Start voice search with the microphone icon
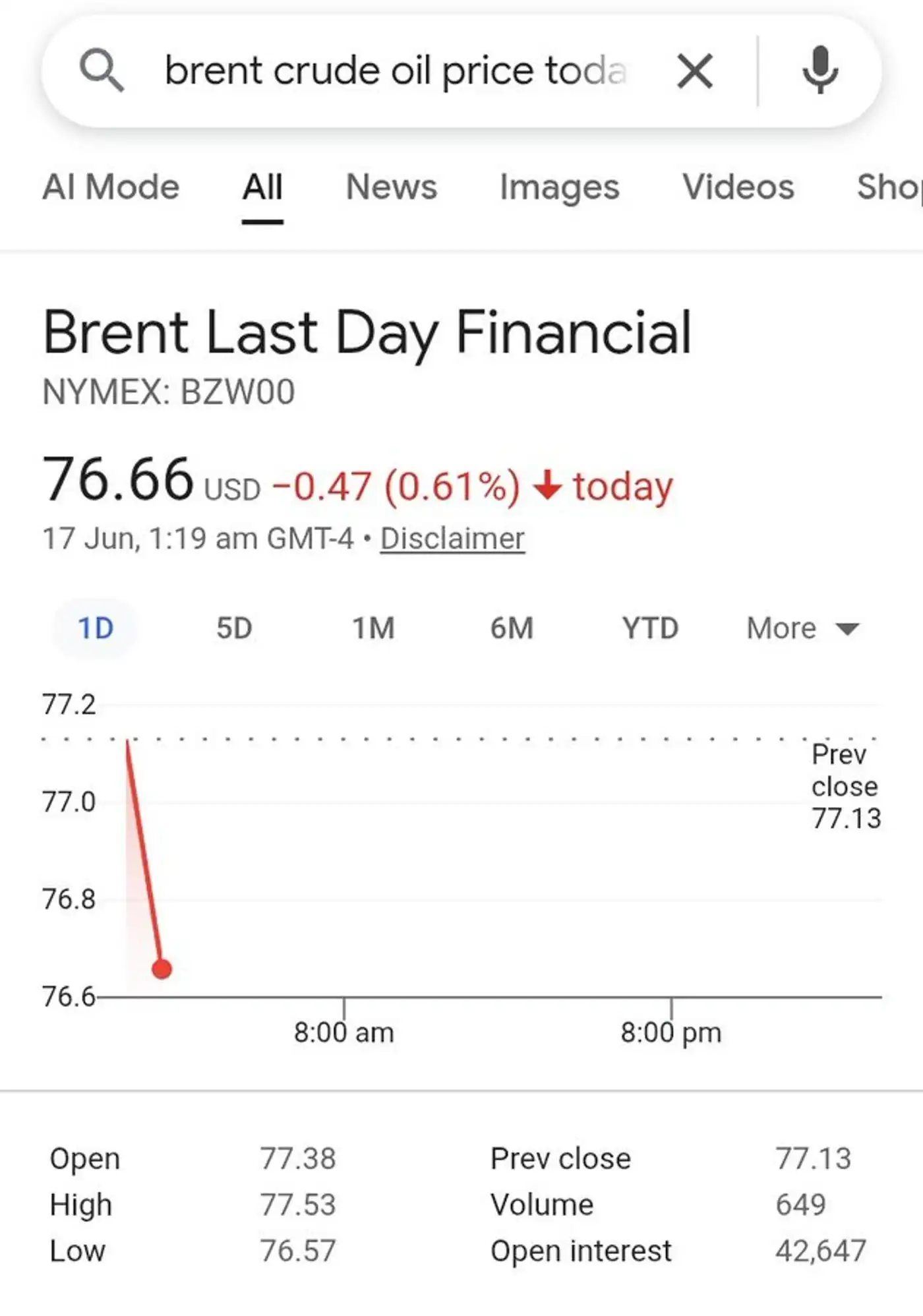Screen dimensions: 923x1316 (x=820, y=71)
